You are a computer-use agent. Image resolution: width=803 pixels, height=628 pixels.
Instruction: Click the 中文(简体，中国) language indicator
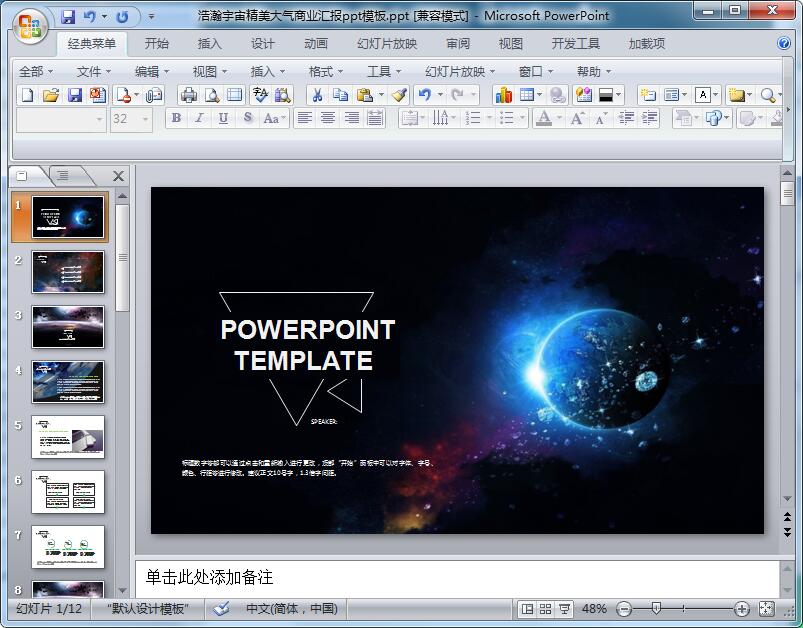click(x=291, y=609)
